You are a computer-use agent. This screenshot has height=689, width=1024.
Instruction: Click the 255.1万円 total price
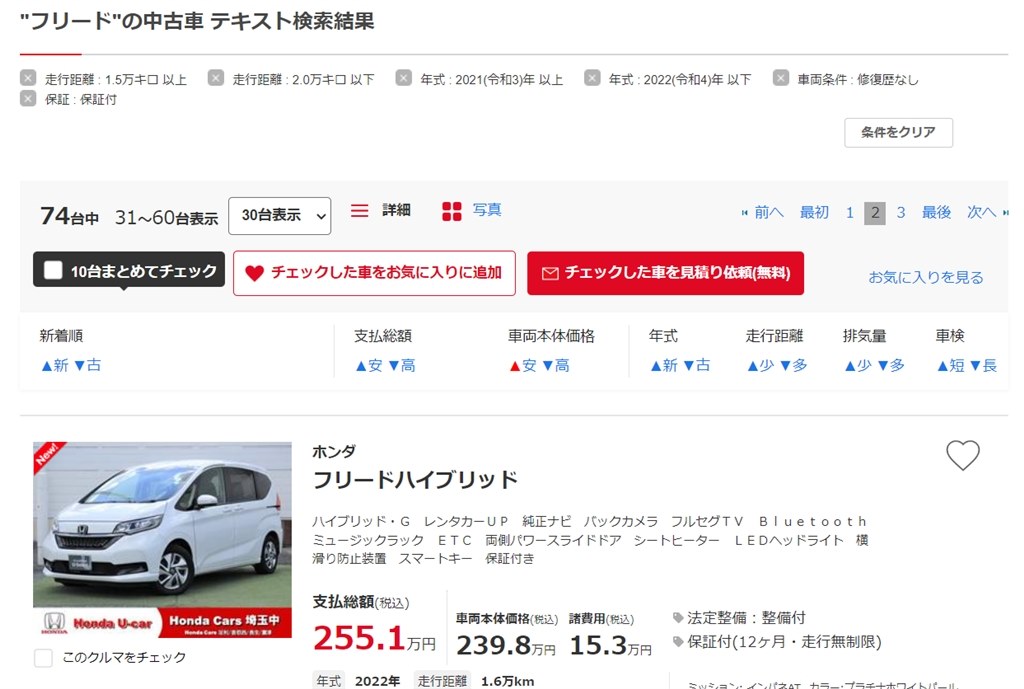[374, 638]
